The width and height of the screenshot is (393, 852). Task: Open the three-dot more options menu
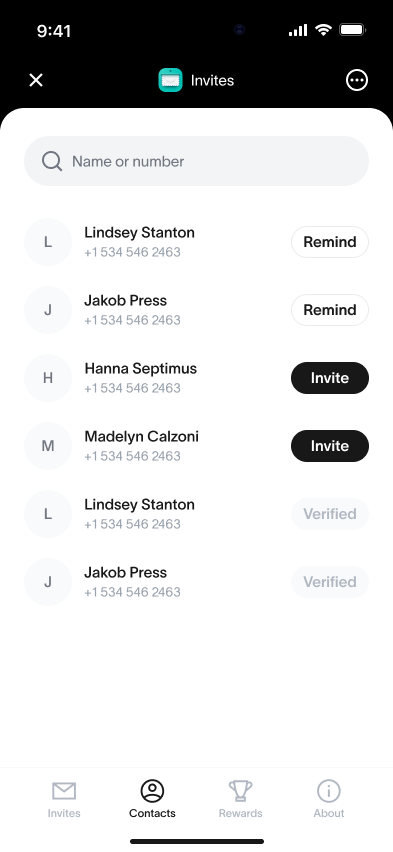pyautogui.click(x=357, y=80)
